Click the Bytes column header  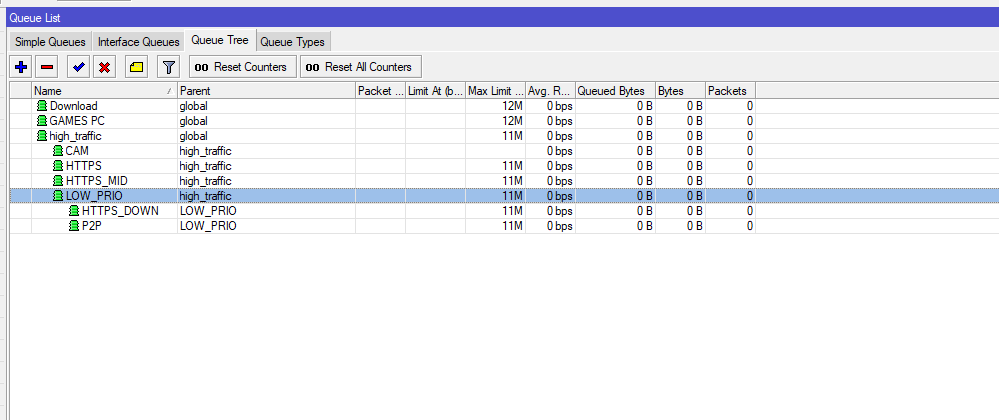tap(680, 91)
